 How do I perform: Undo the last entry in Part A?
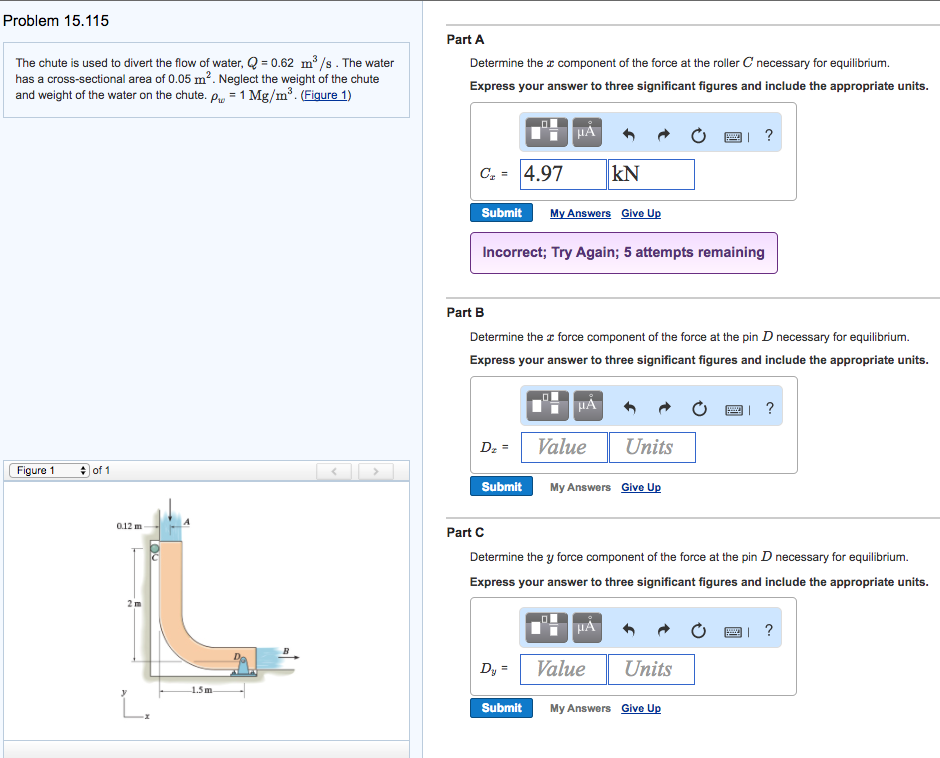(629, 133)
